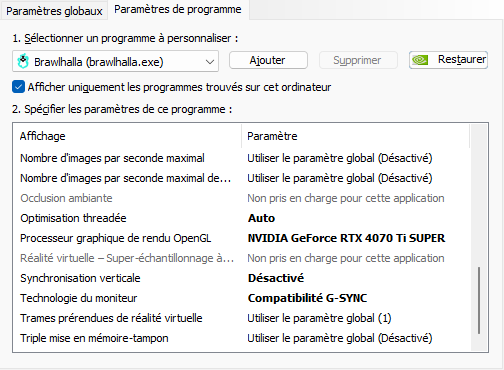
Task: Click the Auto value for Optimisation threadée
Action: [261, 218]
